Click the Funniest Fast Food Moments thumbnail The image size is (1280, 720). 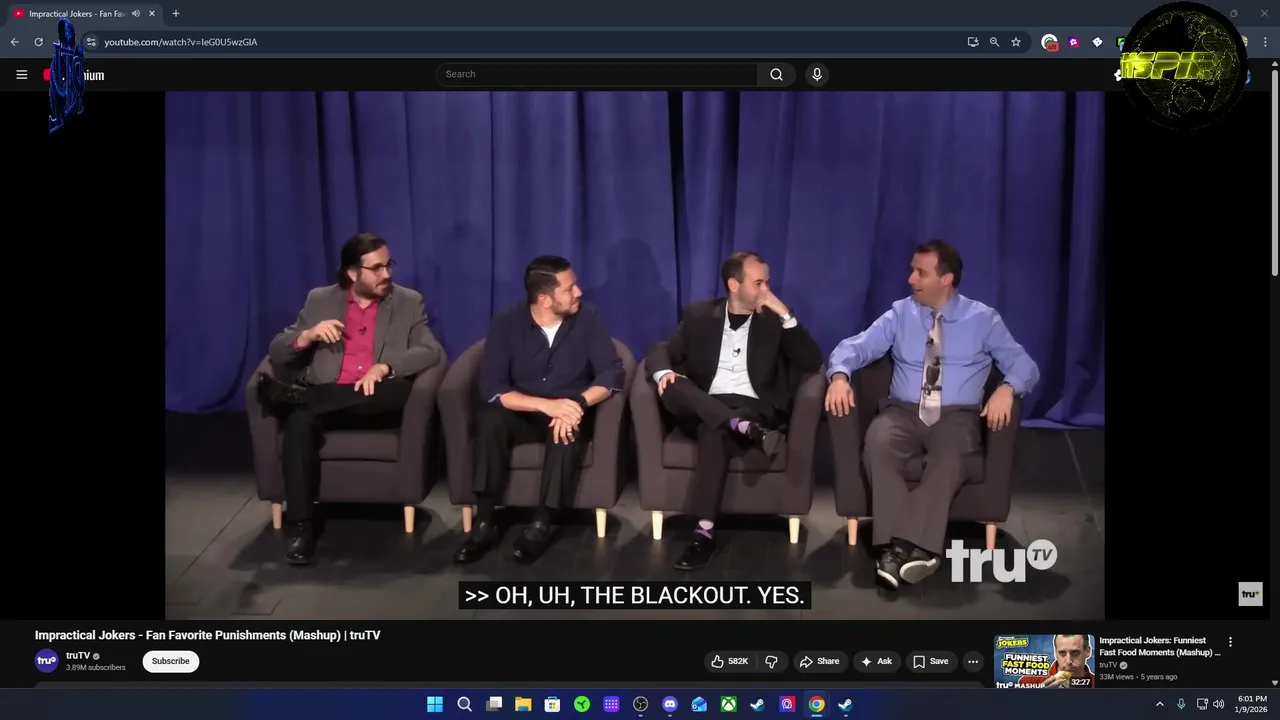1044,661
